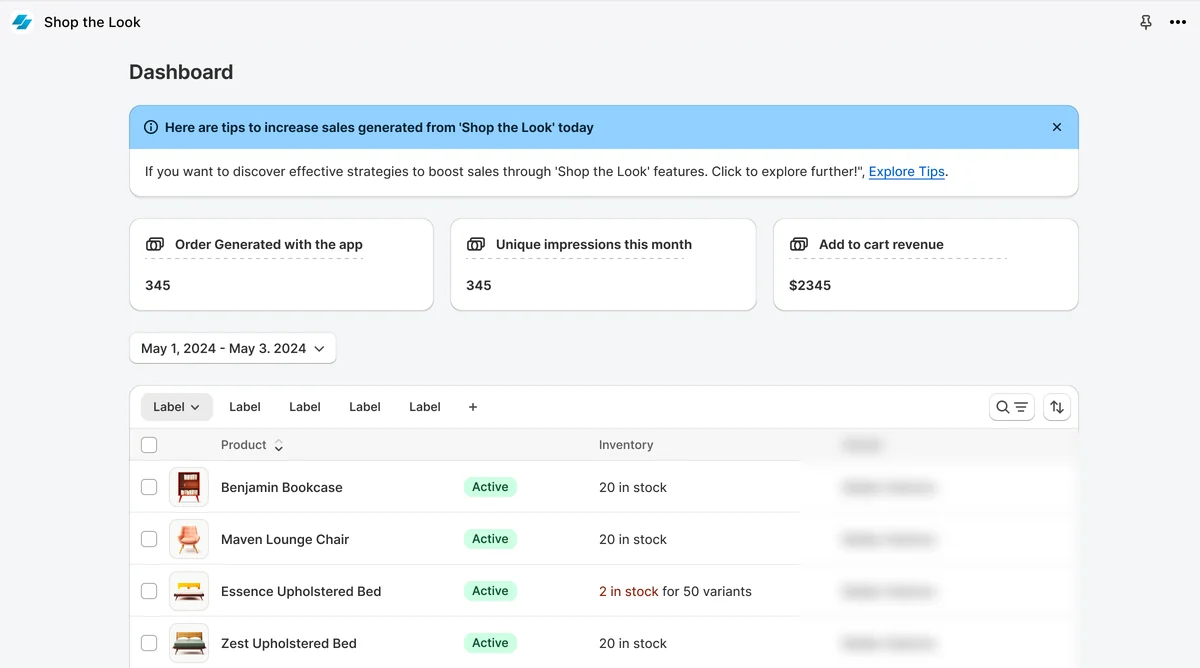Open the sort options arrows button

pos(1057,407)
